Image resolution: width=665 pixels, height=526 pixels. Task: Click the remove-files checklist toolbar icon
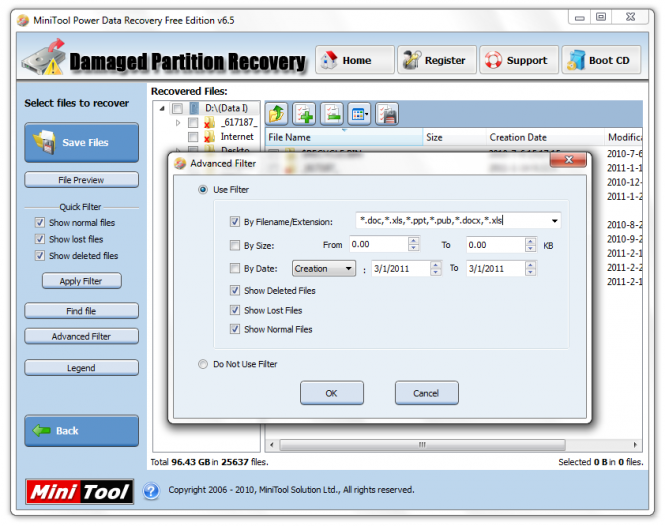tap(332, 114)
